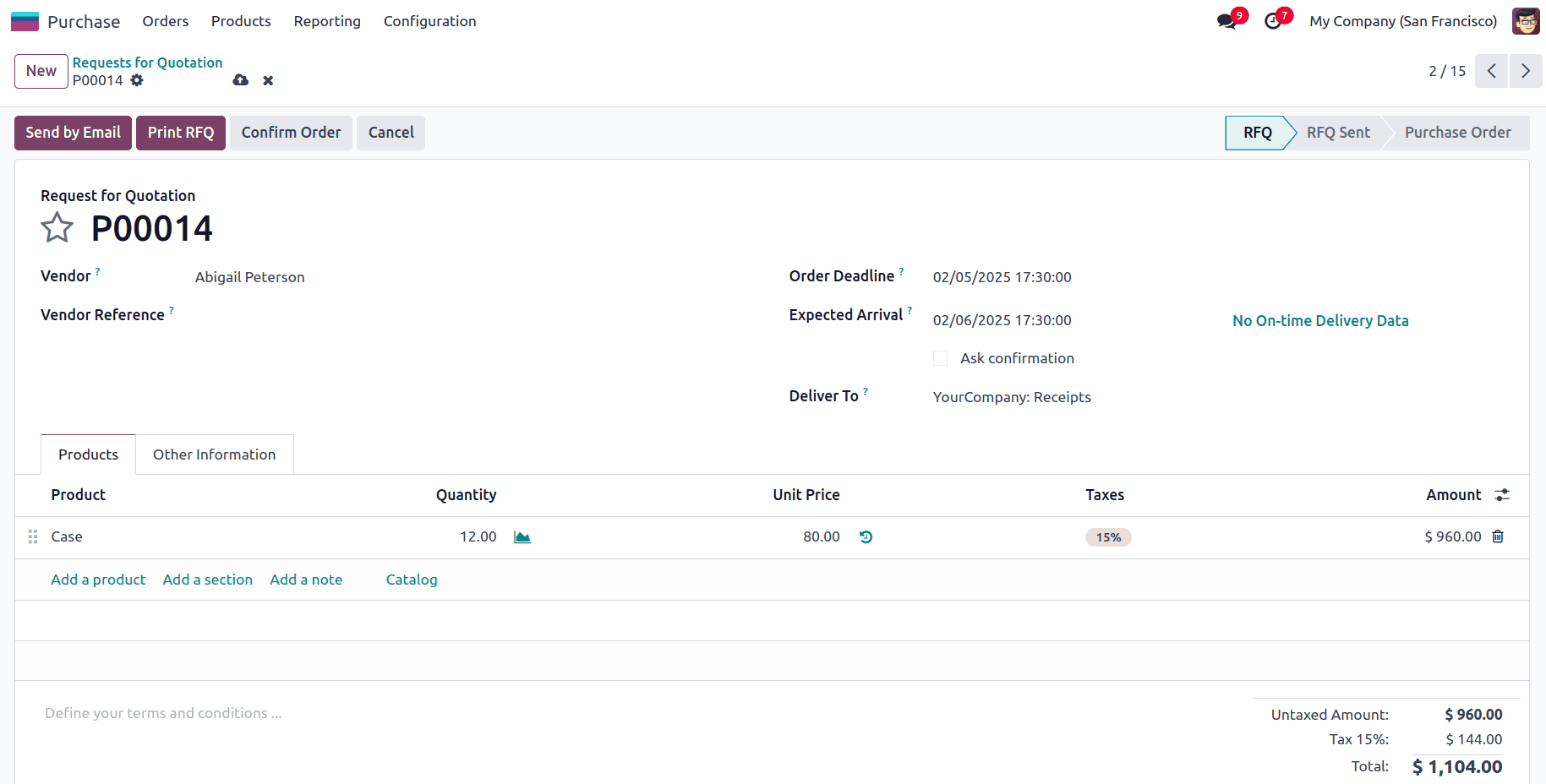Delete the Case line with trash icon
Screen dimensions: 1546x784
[1498, 536]
